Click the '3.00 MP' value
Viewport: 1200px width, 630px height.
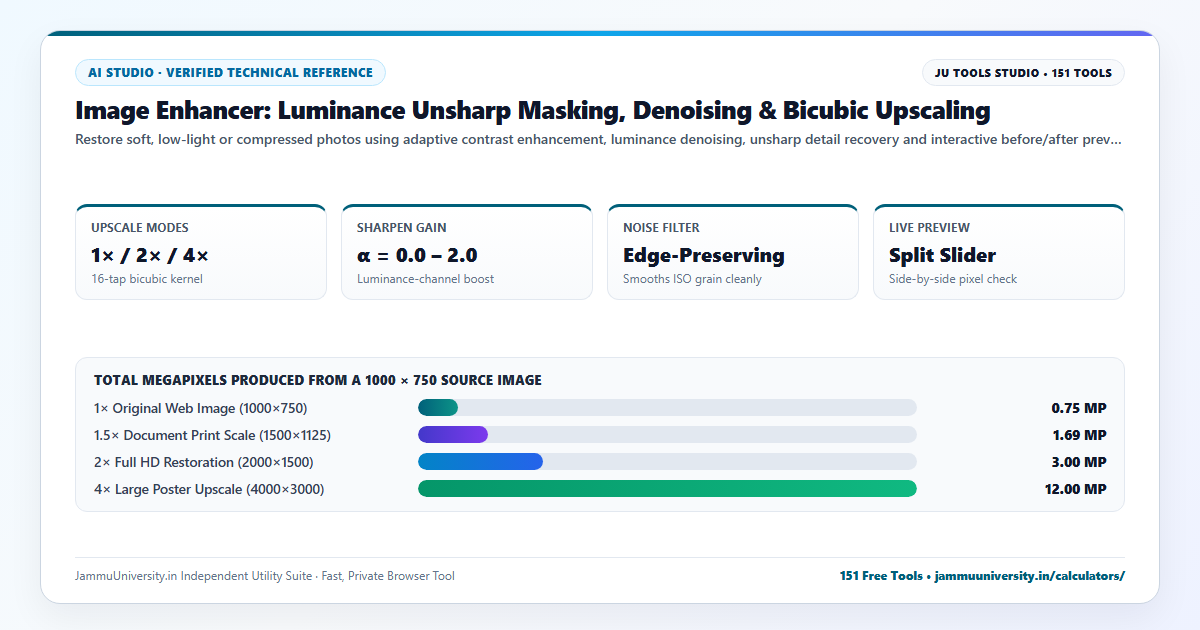click(1079, 462)
